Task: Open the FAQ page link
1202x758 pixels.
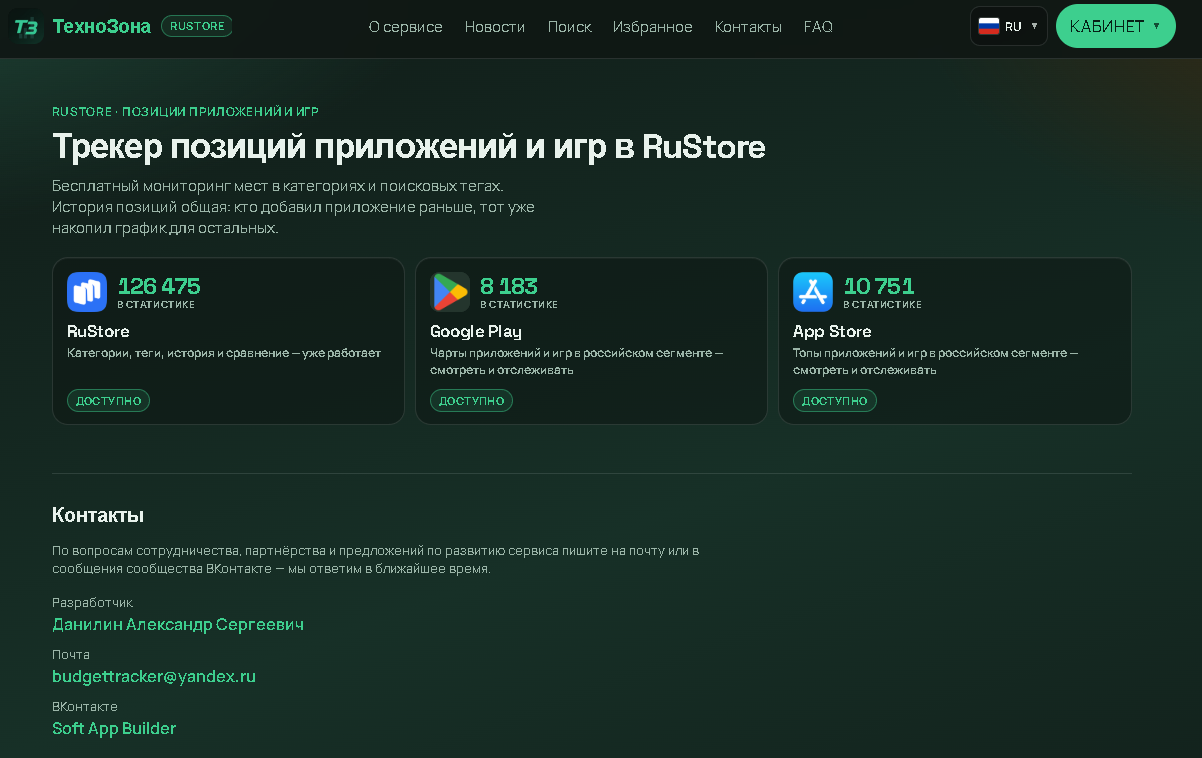Action: [x=818, y=27]
